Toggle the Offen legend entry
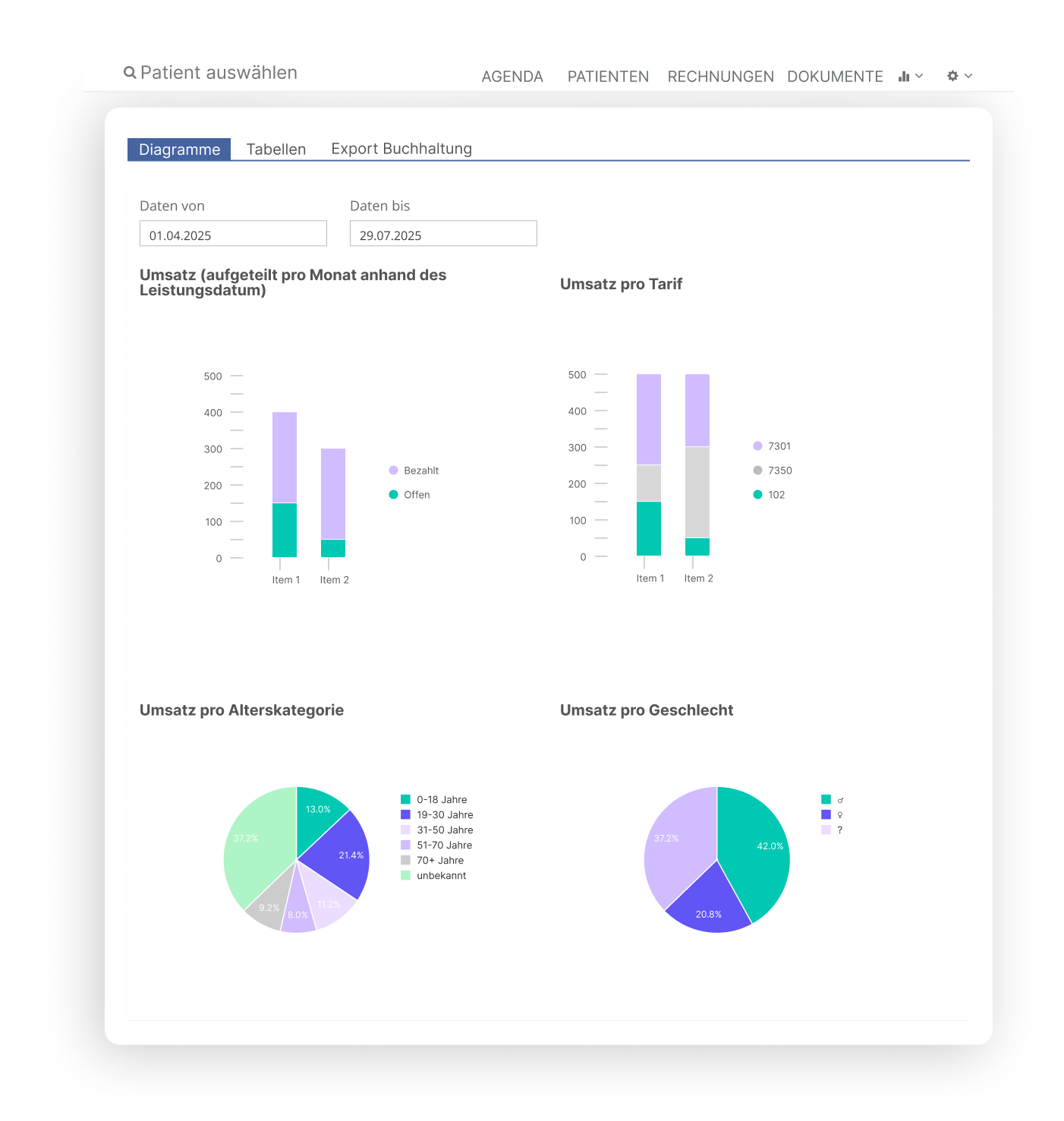The height and width of the screenshot is (1121, 1064). [410, 495]
